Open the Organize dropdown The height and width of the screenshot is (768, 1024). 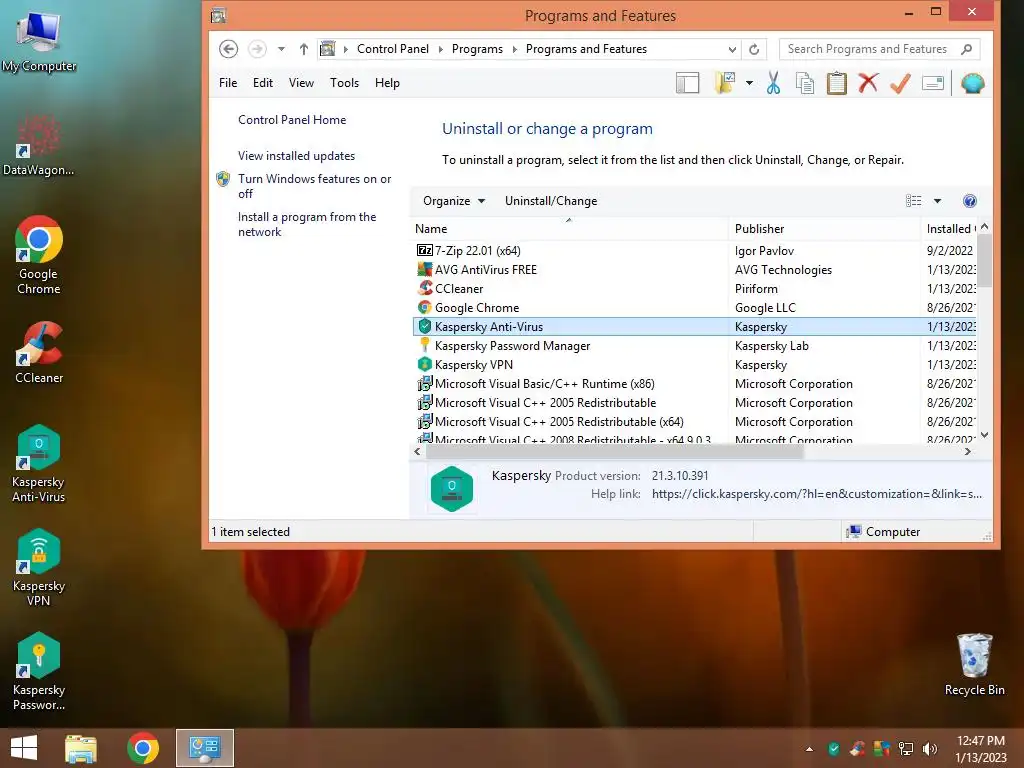[453, 201]
